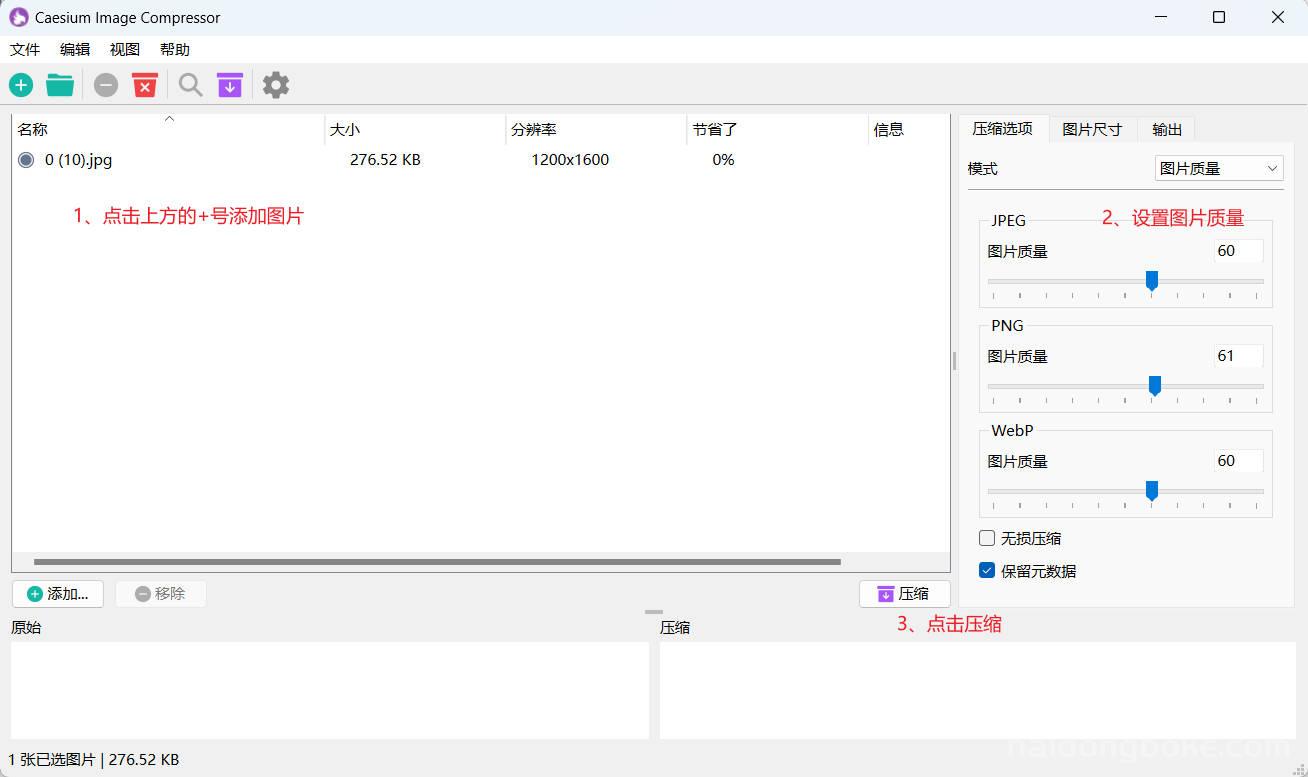The height and width of the screenshot is (777, 1308).
Task: Sort by the 分辨率 column header
Action: pyautogui.click(x=597, y=129)
